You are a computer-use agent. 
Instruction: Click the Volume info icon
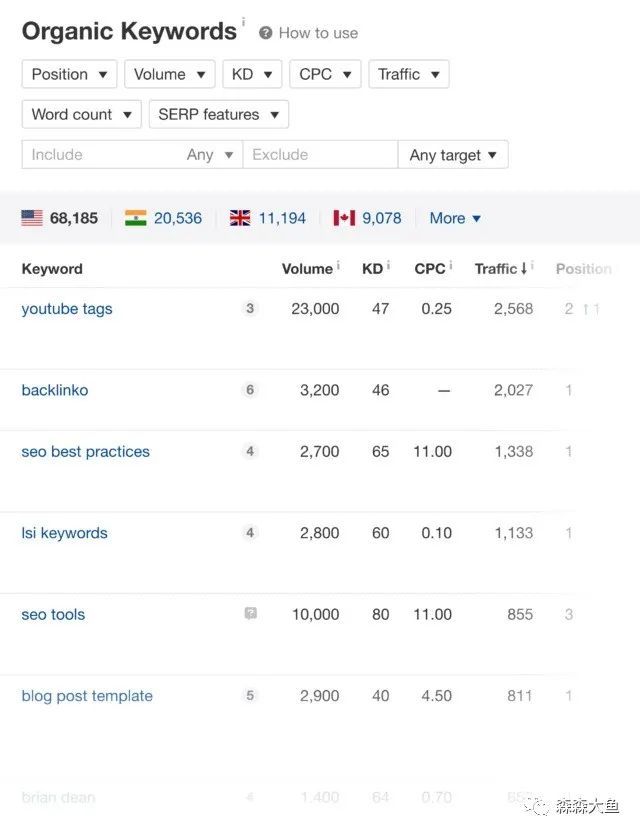338,265
